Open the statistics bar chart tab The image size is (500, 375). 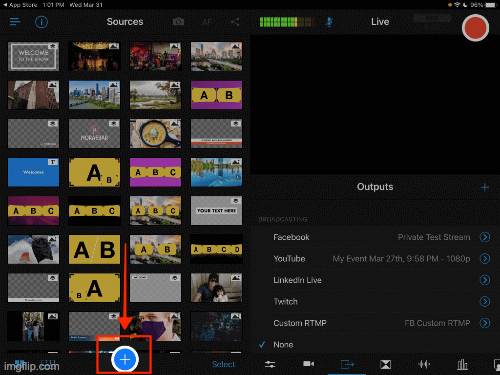click(x=462, y=364)
